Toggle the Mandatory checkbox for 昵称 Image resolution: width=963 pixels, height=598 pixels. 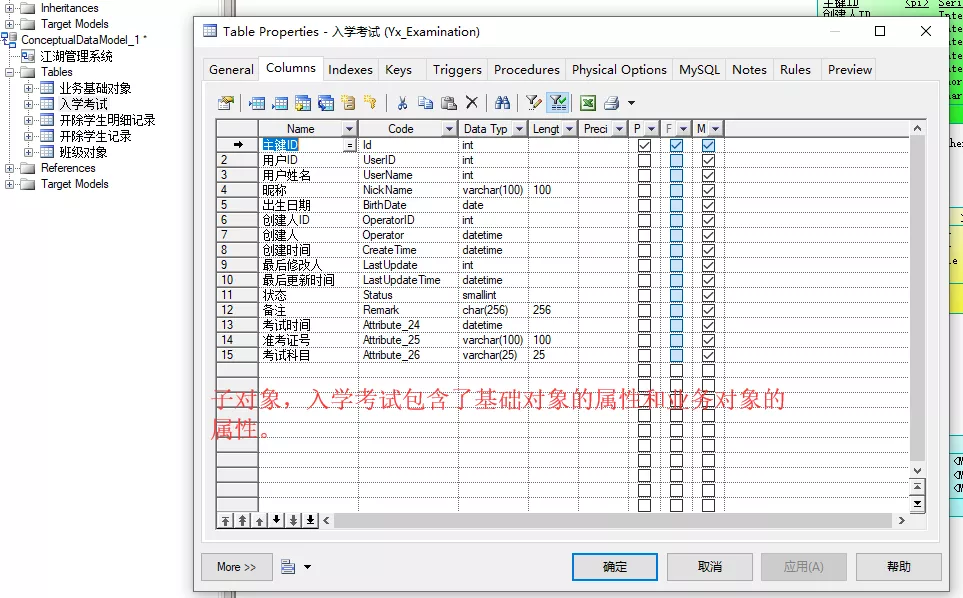coord(708,190)
